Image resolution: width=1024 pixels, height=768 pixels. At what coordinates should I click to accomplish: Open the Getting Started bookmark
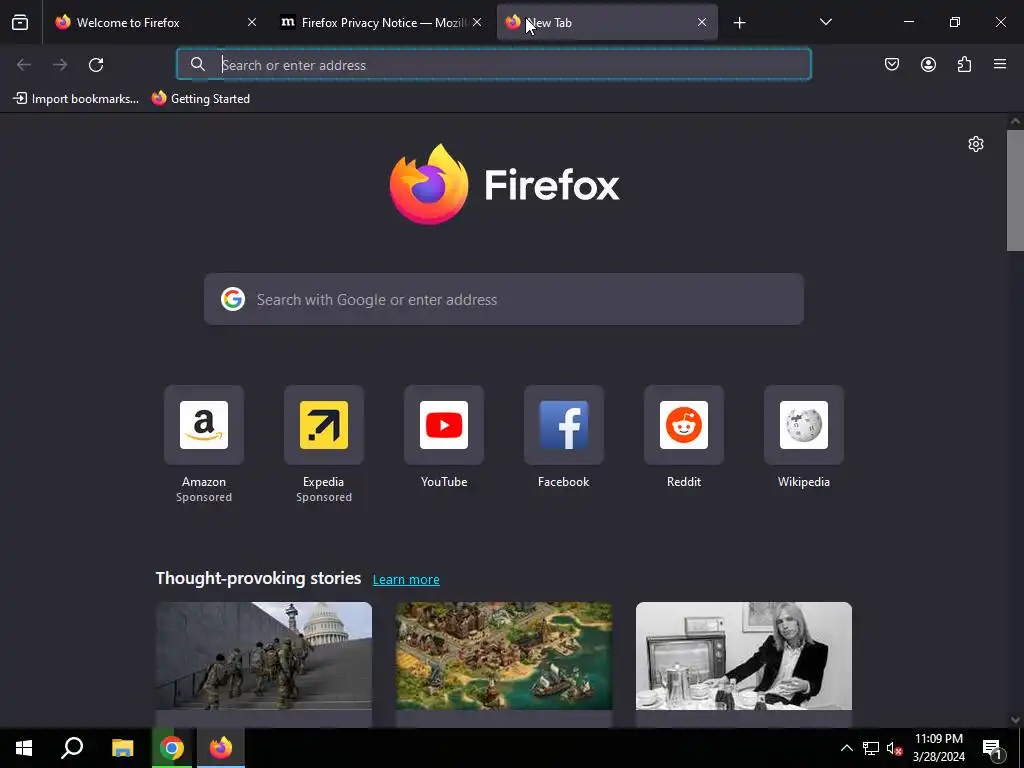[201, 99]
